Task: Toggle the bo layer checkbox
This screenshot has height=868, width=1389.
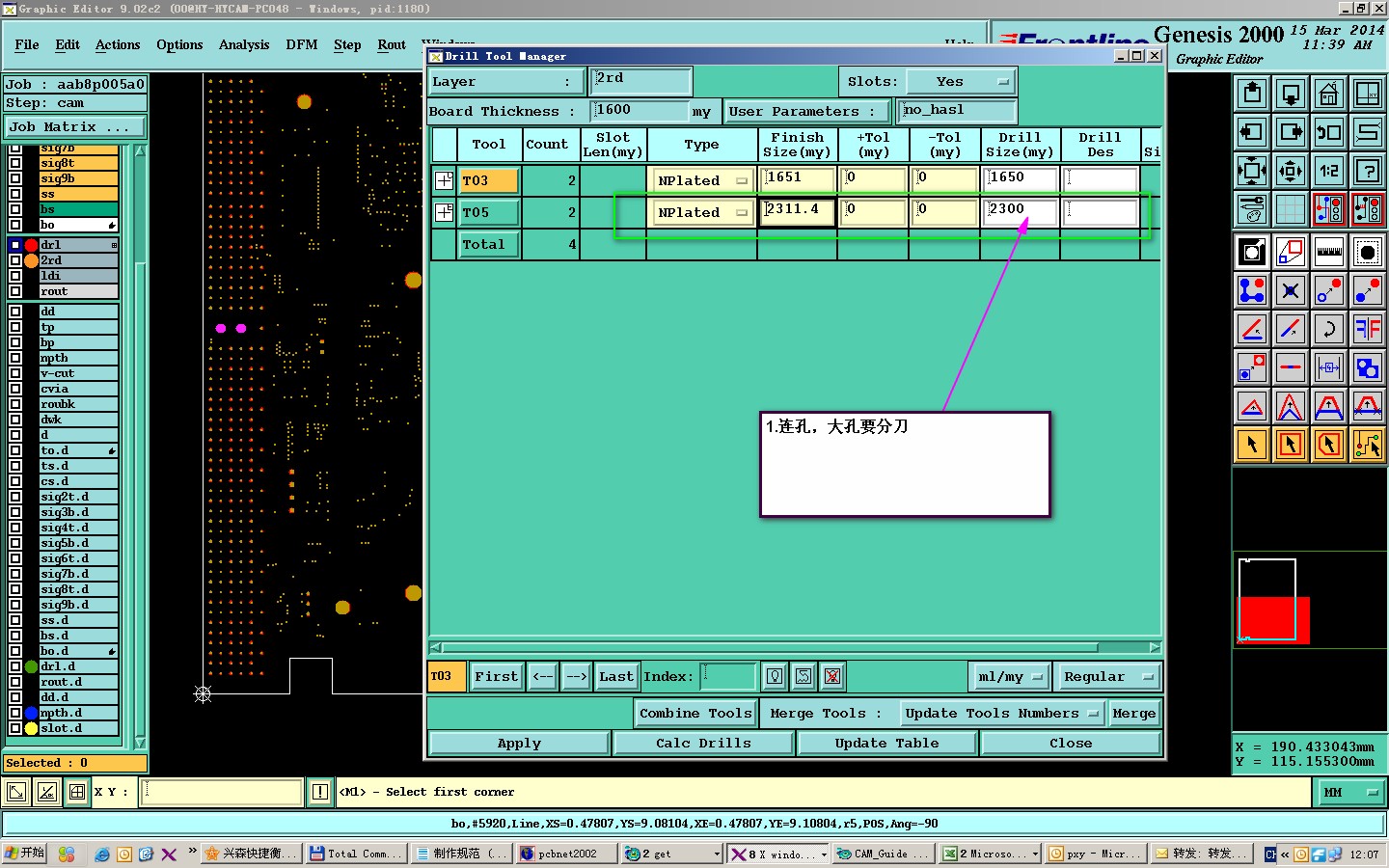Action: tap(15, 225)
